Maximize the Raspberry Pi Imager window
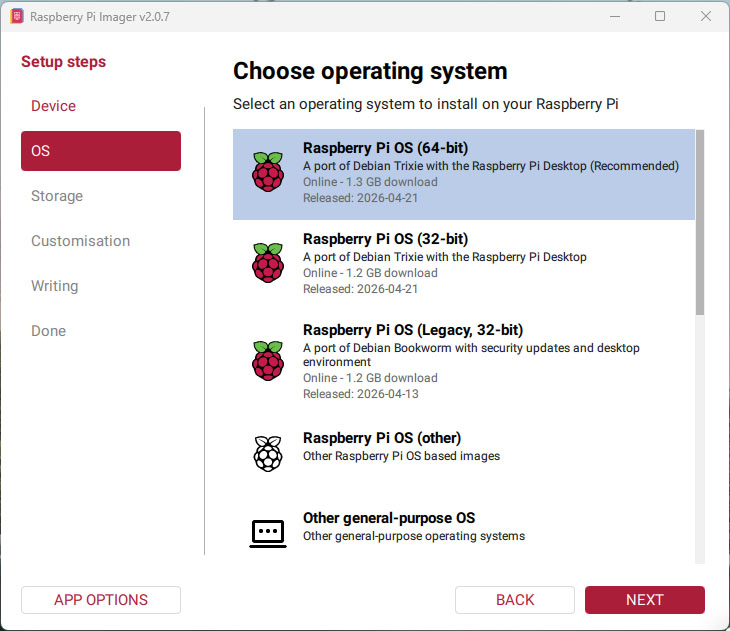Viewport: 730px width, 631px height. click(x=660, y=16)
